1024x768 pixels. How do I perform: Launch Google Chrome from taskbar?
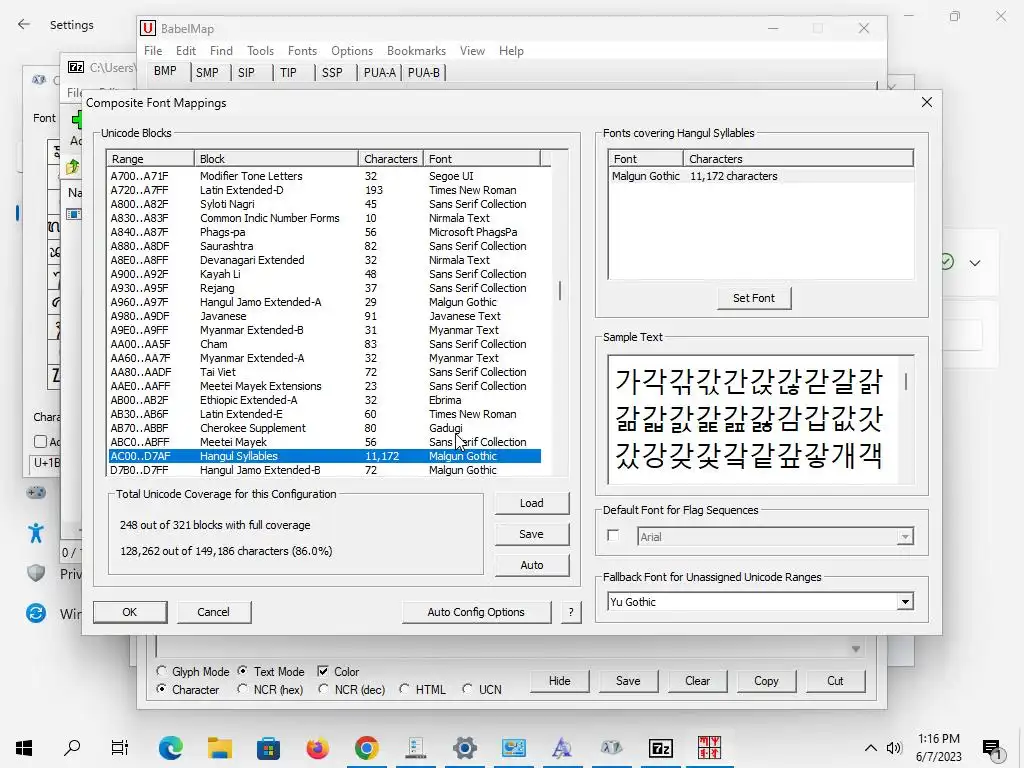pos(367,747)
